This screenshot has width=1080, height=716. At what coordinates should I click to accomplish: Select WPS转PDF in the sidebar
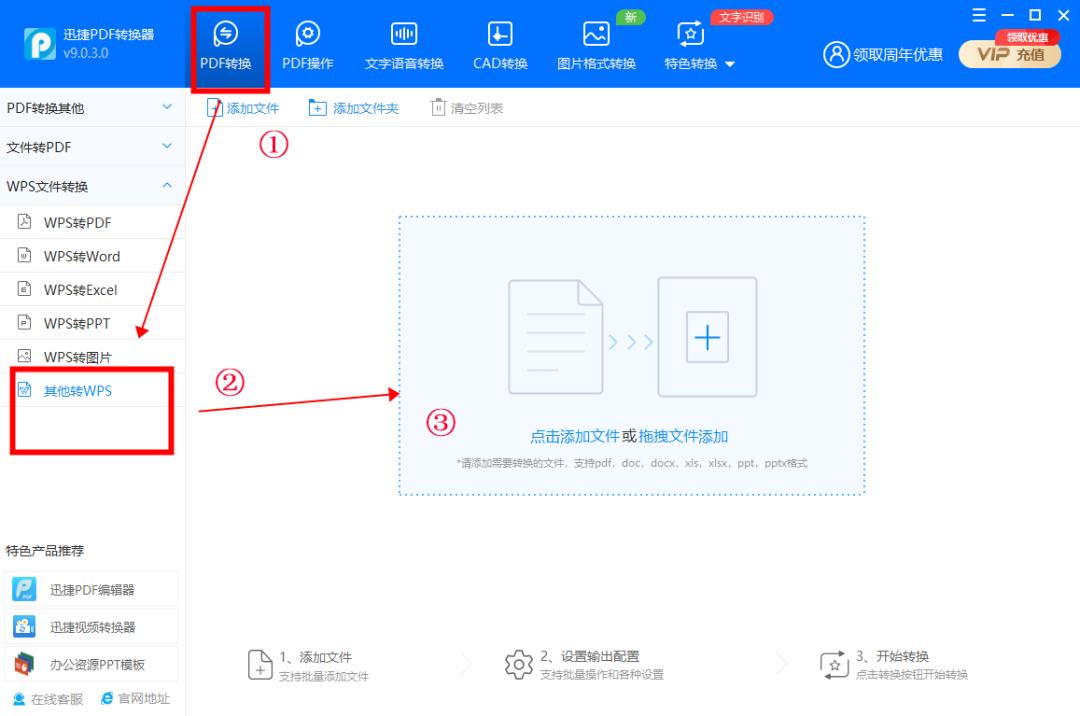tap(92, 222)
